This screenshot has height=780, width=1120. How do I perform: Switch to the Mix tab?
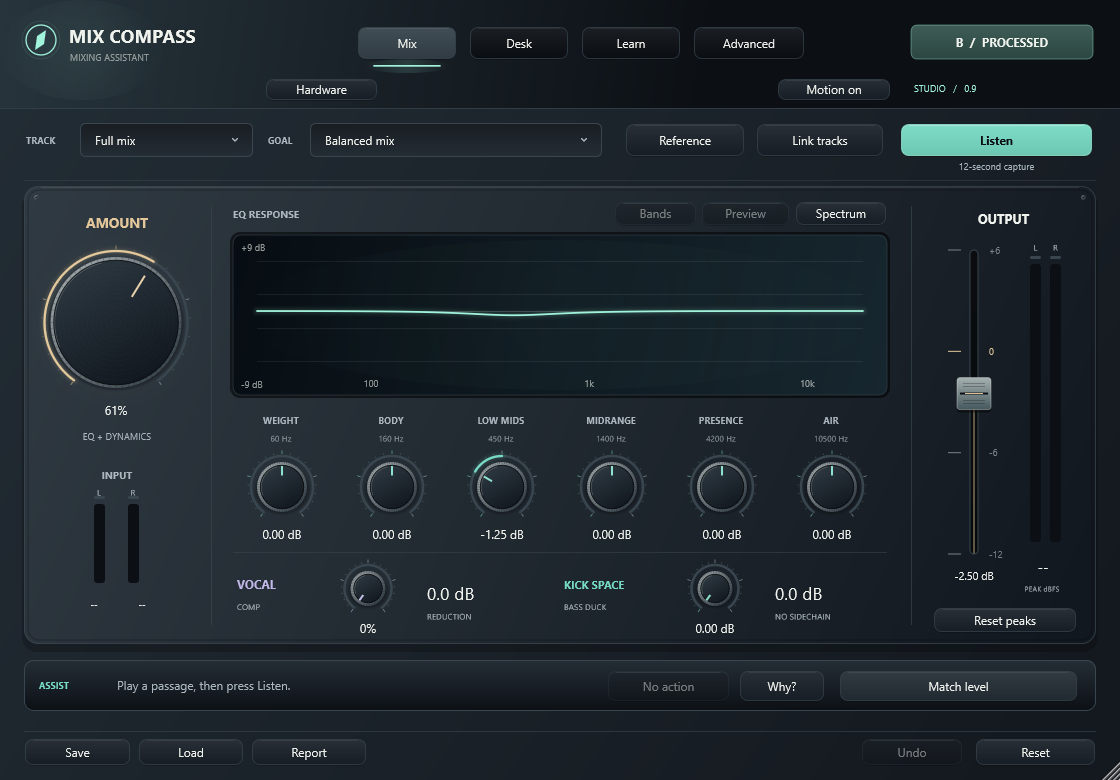406,44
